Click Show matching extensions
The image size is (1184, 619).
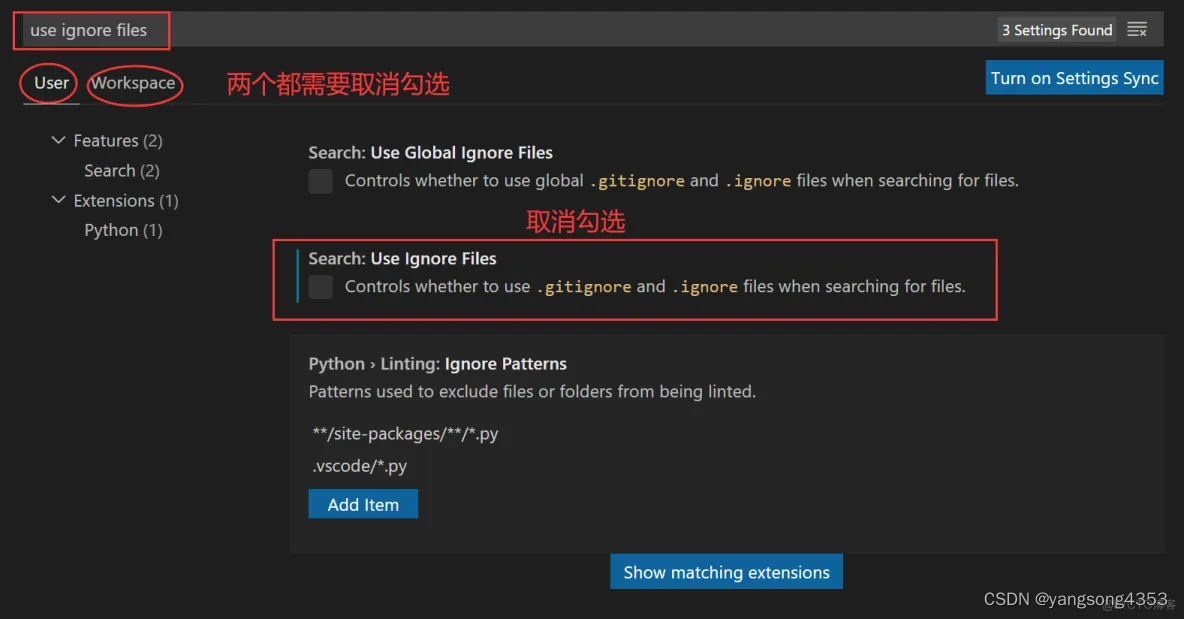[x=726, y=571]
